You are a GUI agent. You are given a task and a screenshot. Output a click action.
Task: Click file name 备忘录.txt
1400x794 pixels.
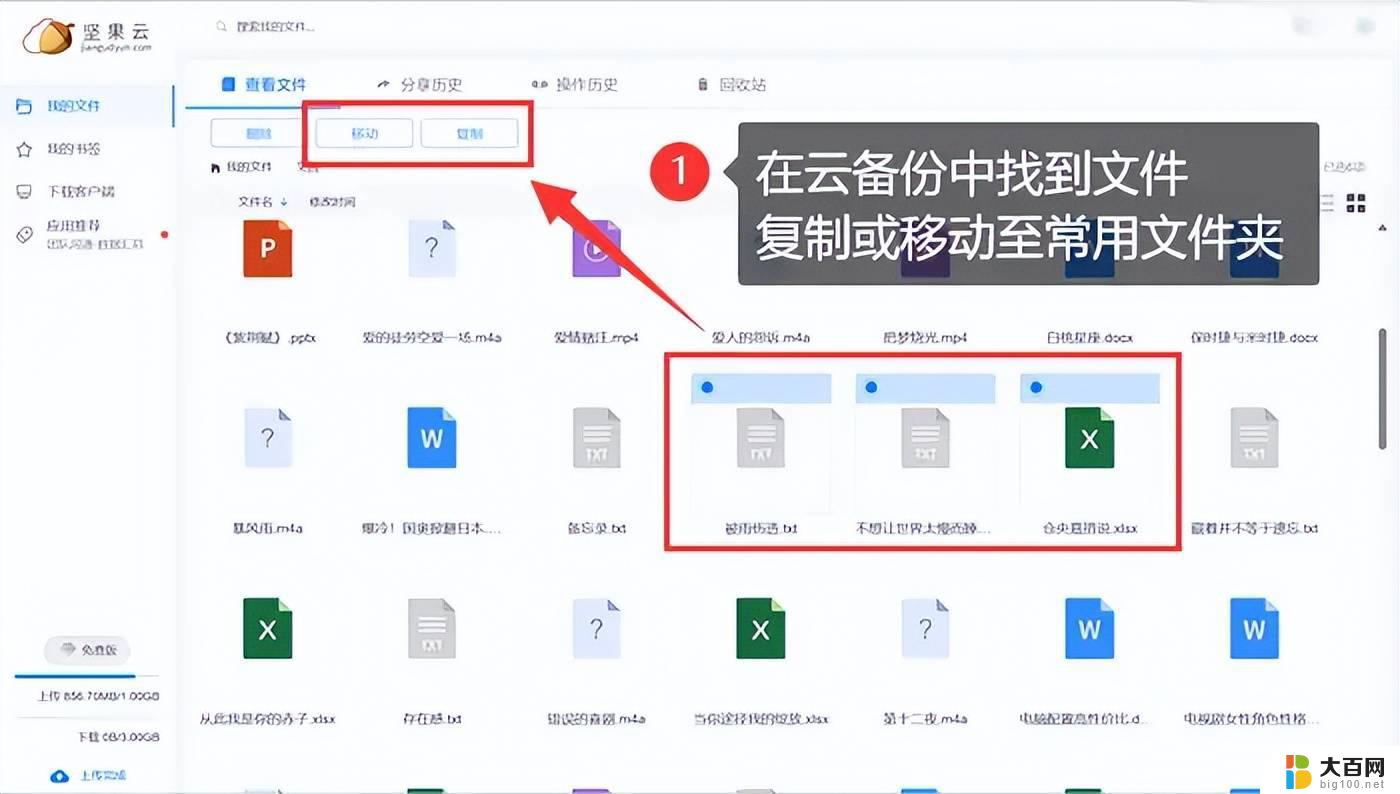pos(596,528)
